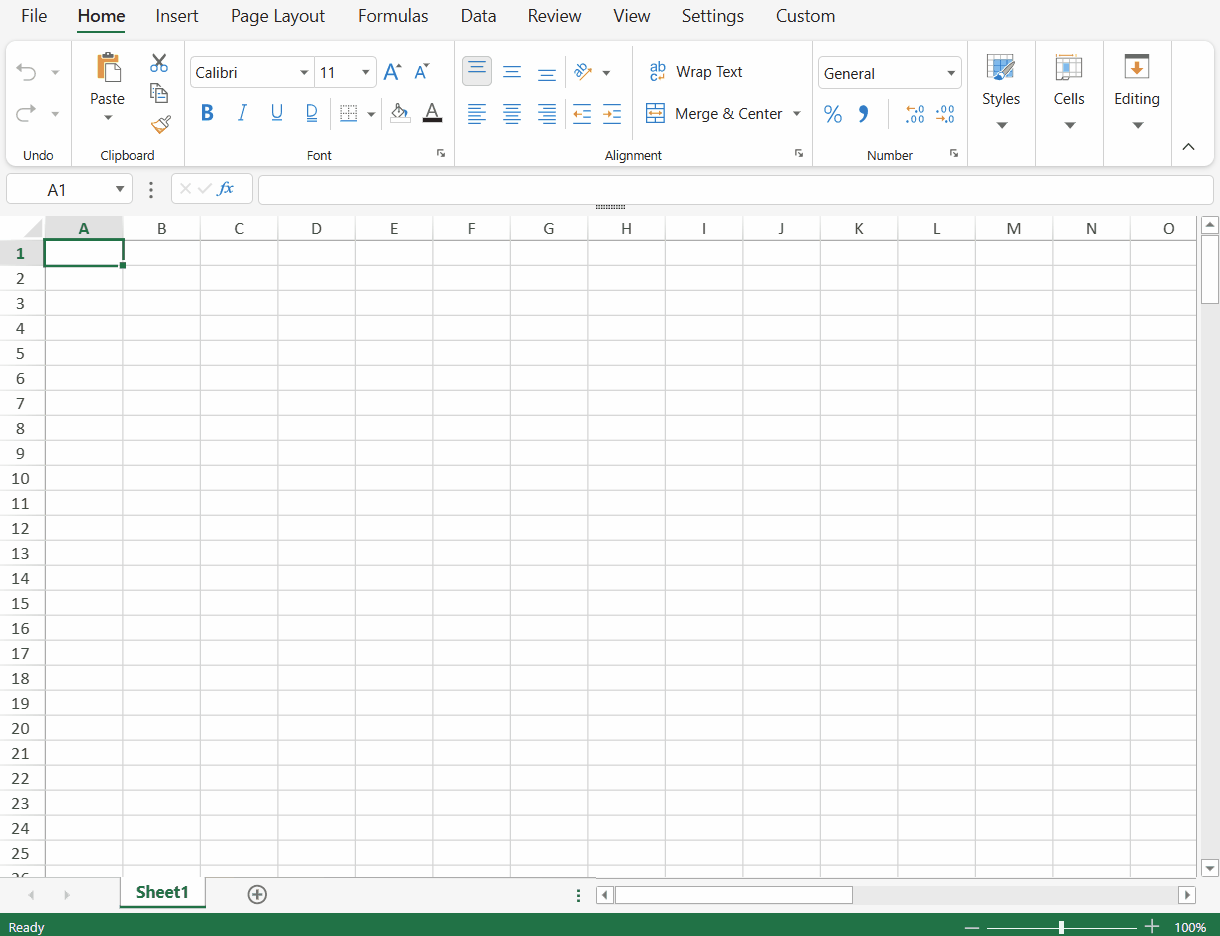Open the Number dialog launcher
Viewport: 1220px width, 936px height.
(x=954, y=153)
